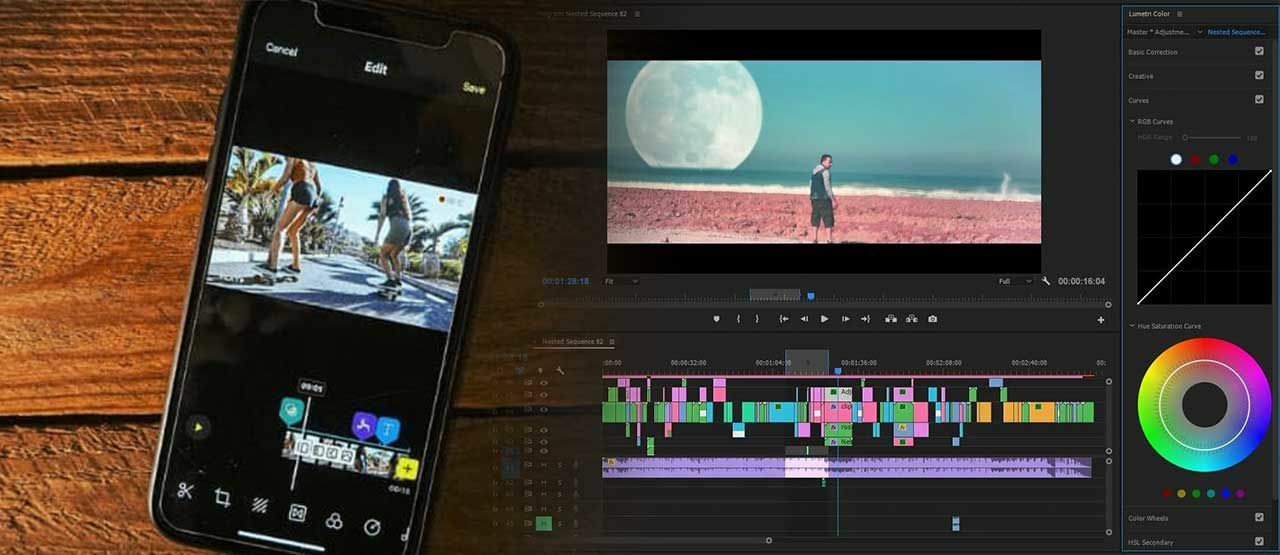1280x555 pixels.
Task: Toggle the Basic Correction checkbox
Action: pos(1259,51)
